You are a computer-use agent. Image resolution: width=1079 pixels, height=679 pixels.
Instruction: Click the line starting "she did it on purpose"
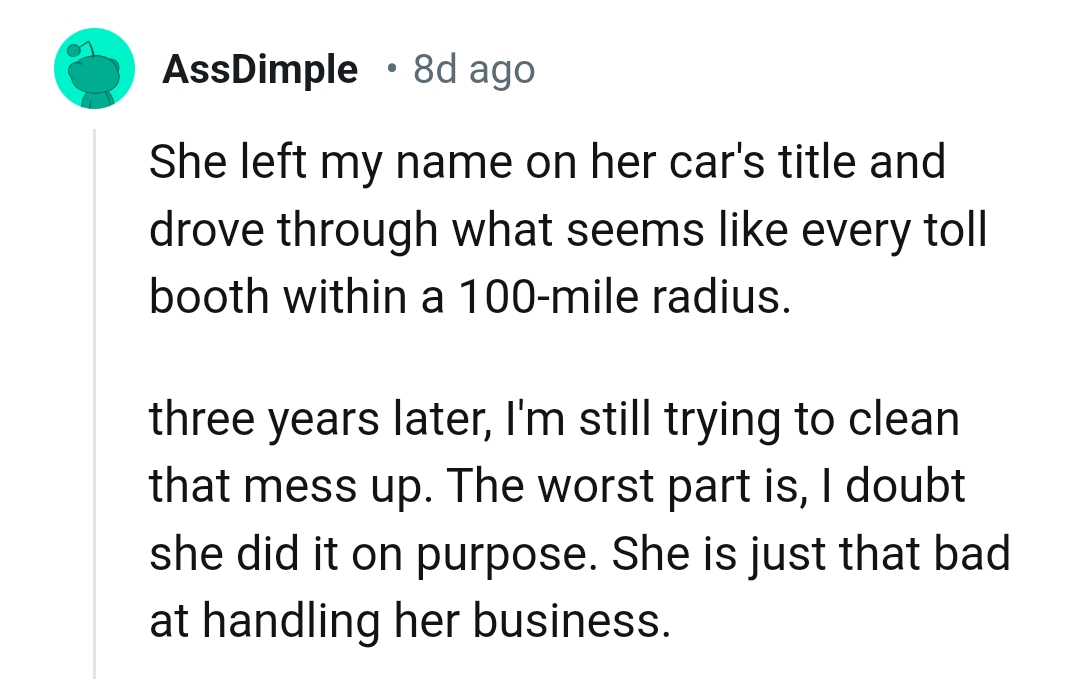pos(579,553)
